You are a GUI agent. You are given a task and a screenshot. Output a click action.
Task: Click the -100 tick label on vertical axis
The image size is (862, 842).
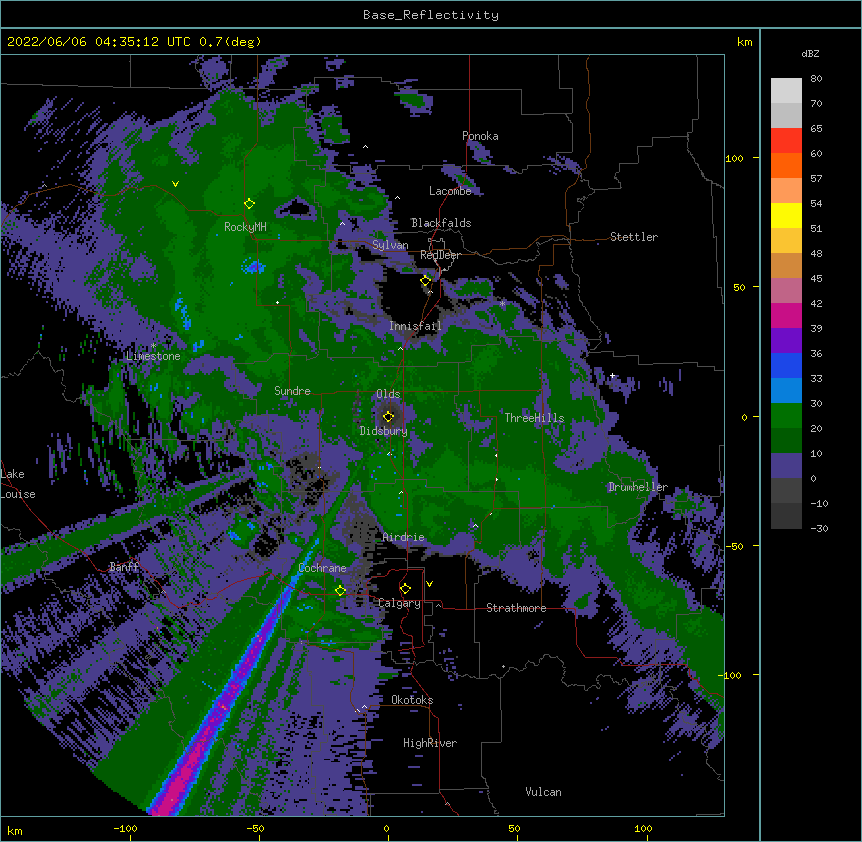pos(730,675)
